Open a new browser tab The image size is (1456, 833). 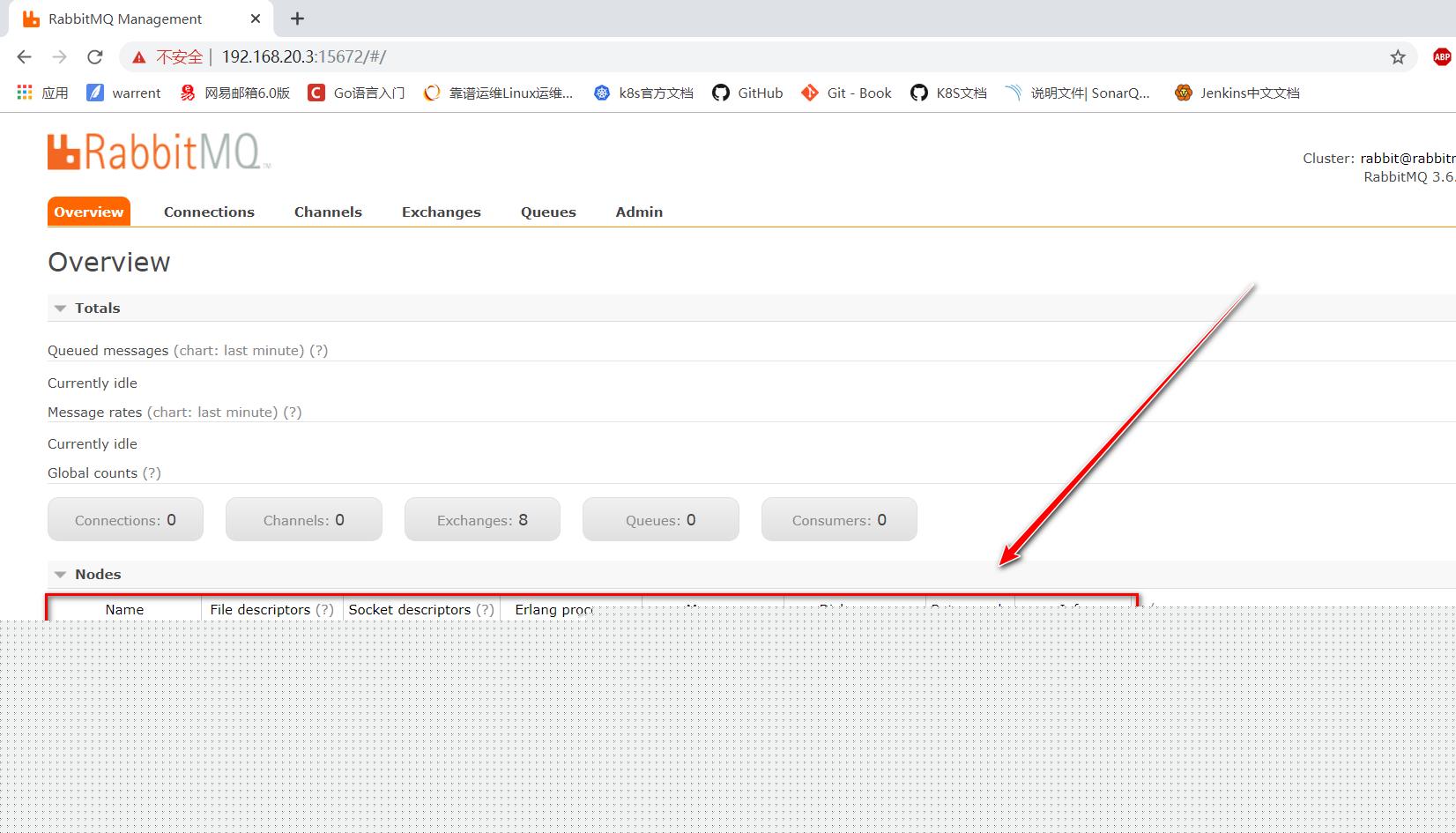[x=297, y=19]
